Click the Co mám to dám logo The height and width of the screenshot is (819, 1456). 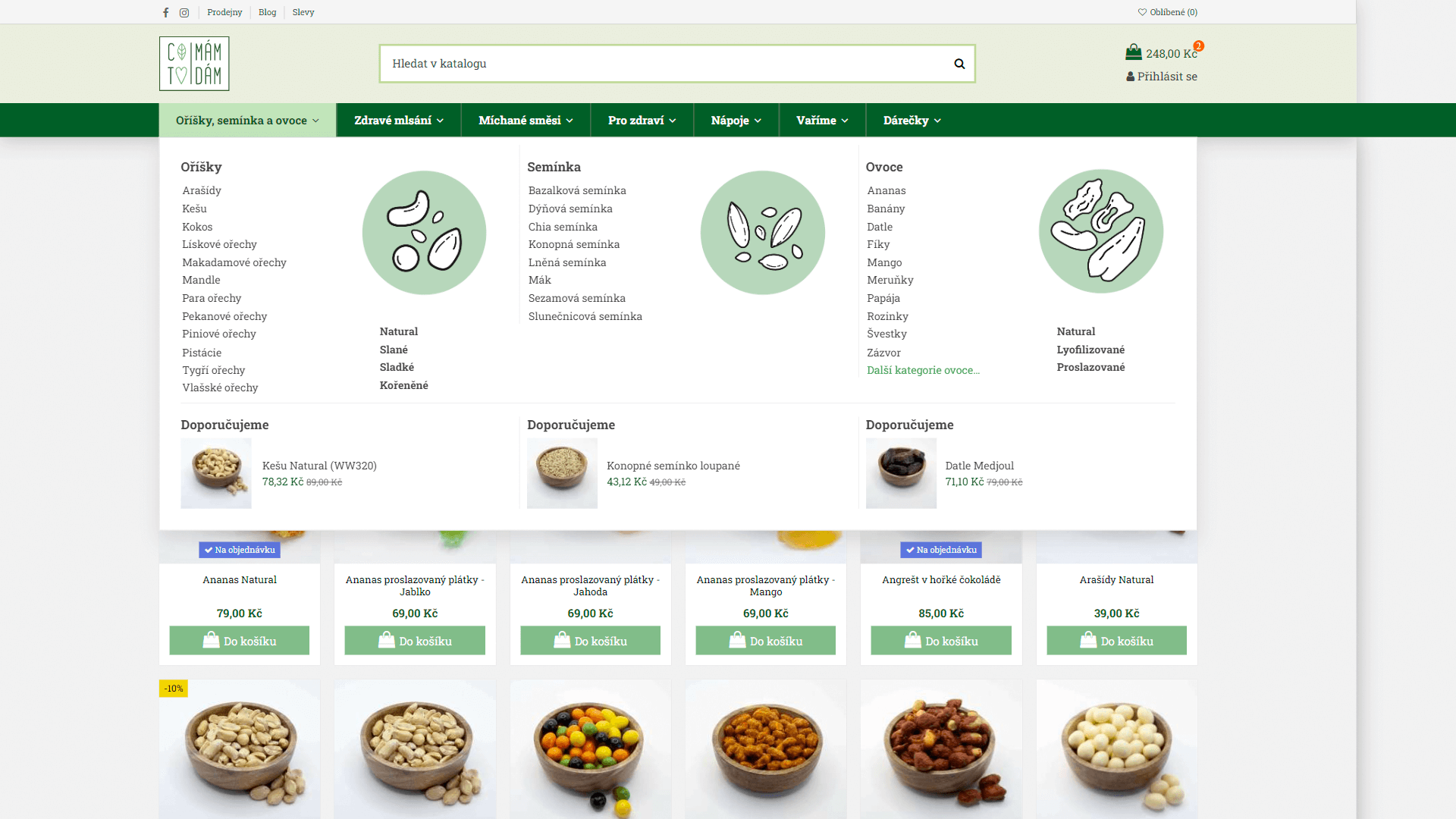194,64
